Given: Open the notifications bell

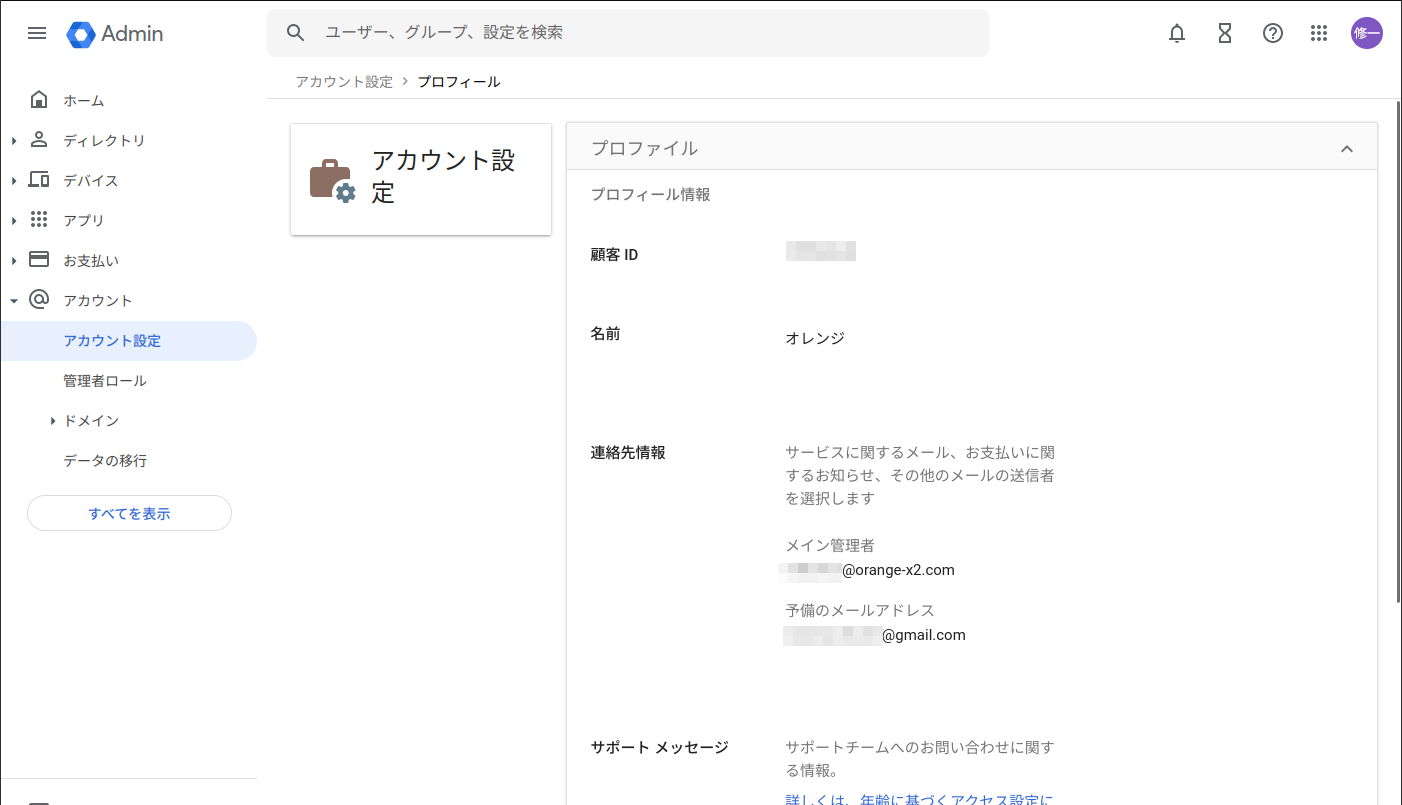Looking at the screenshot, I should pyautogui.click(x=1177, y=33).
